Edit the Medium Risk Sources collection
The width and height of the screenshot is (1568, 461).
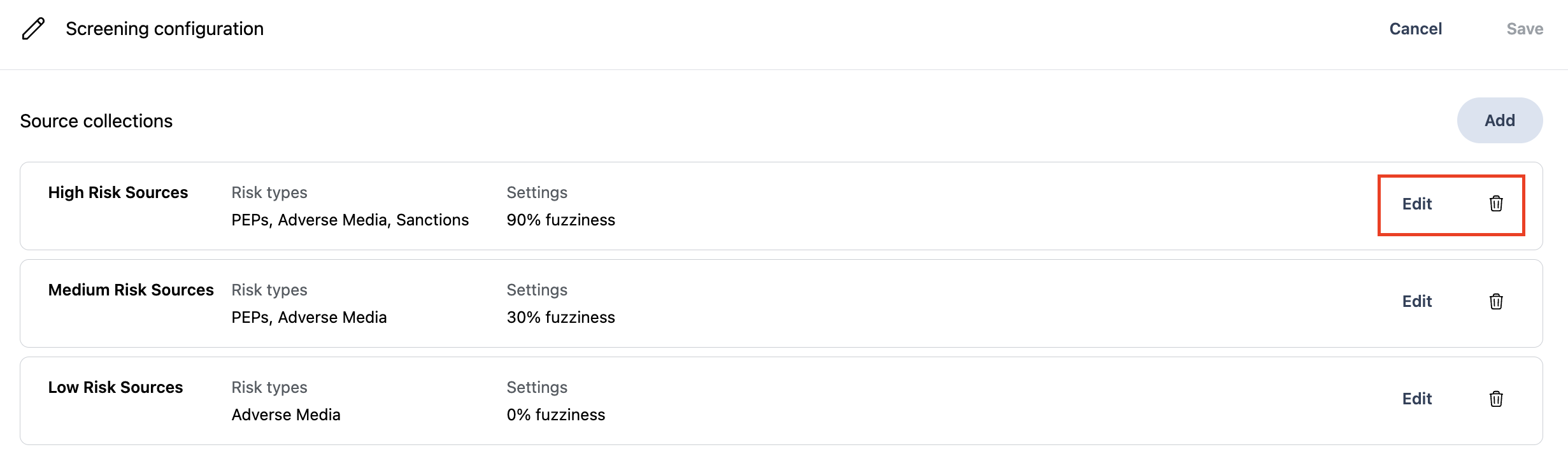(x=1418, y=301)
